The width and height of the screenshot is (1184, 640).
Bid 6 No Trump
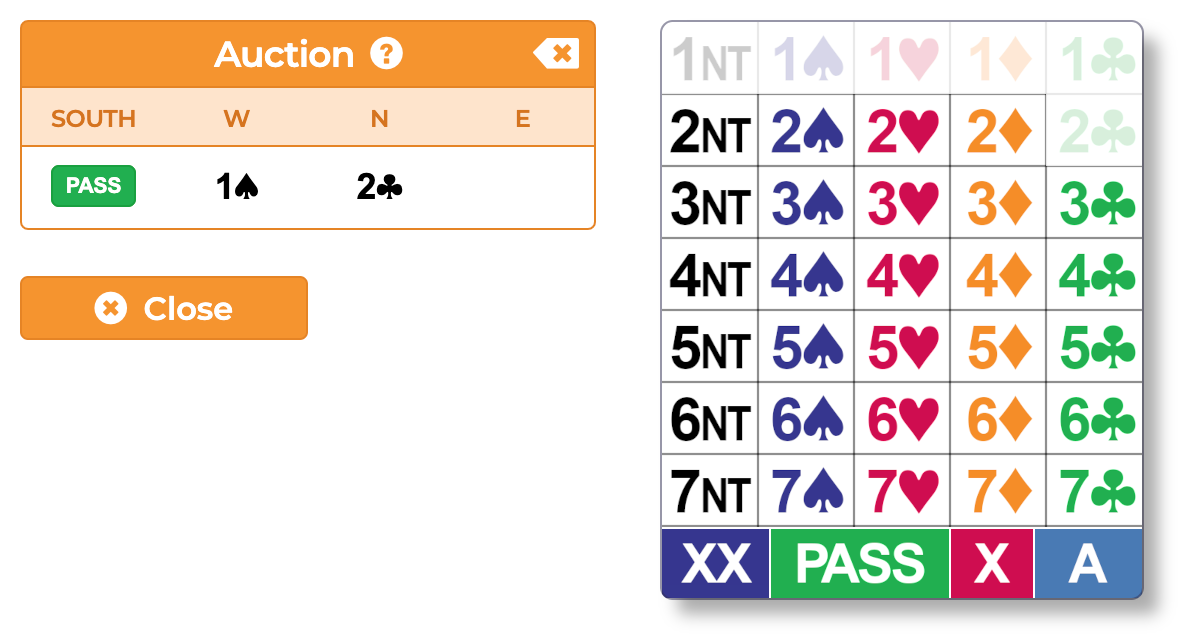pos(709,420)
